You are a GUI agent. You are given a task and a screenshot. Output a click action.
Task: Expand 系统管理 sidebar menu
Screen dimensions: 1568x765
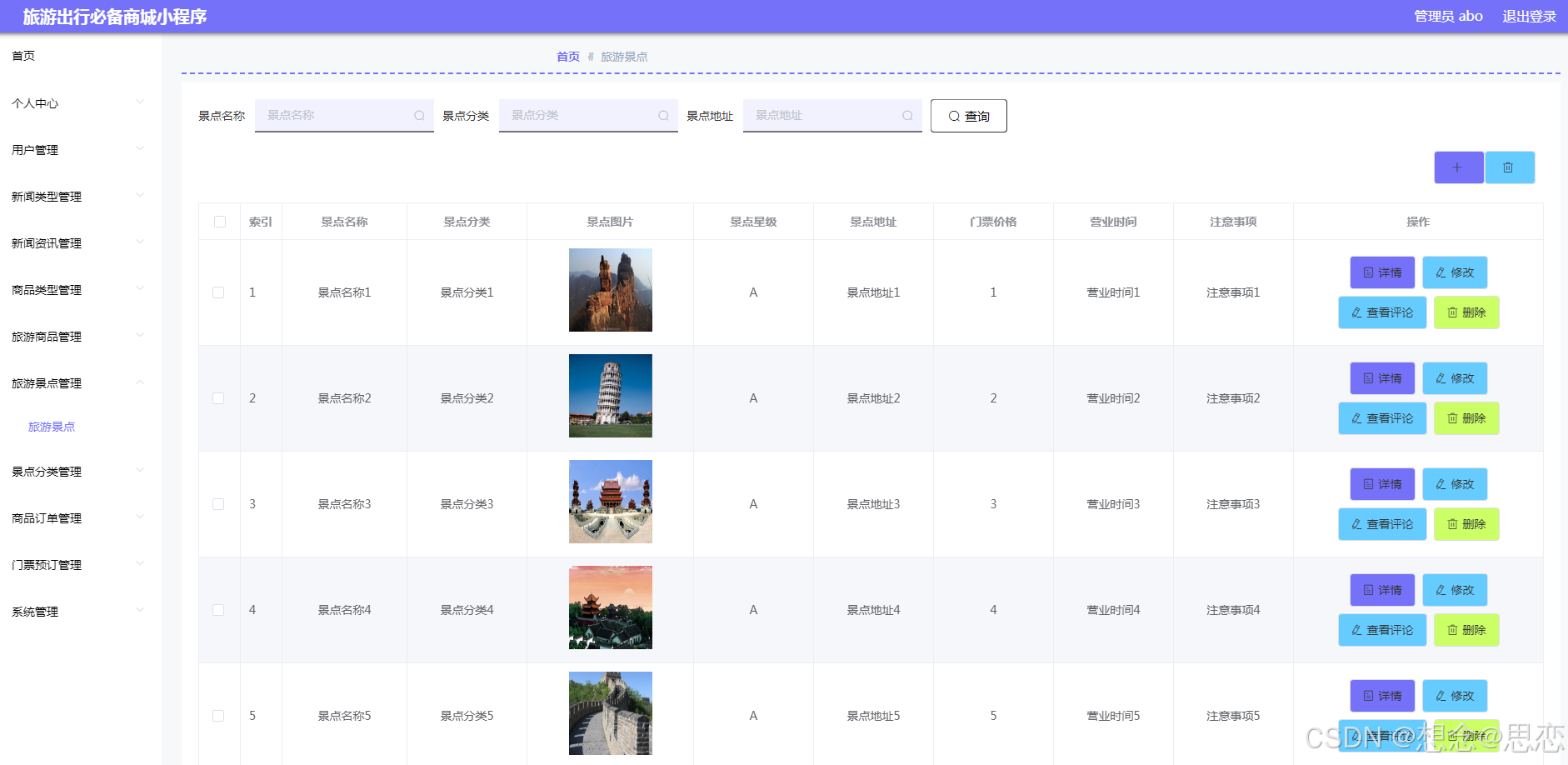81,612
